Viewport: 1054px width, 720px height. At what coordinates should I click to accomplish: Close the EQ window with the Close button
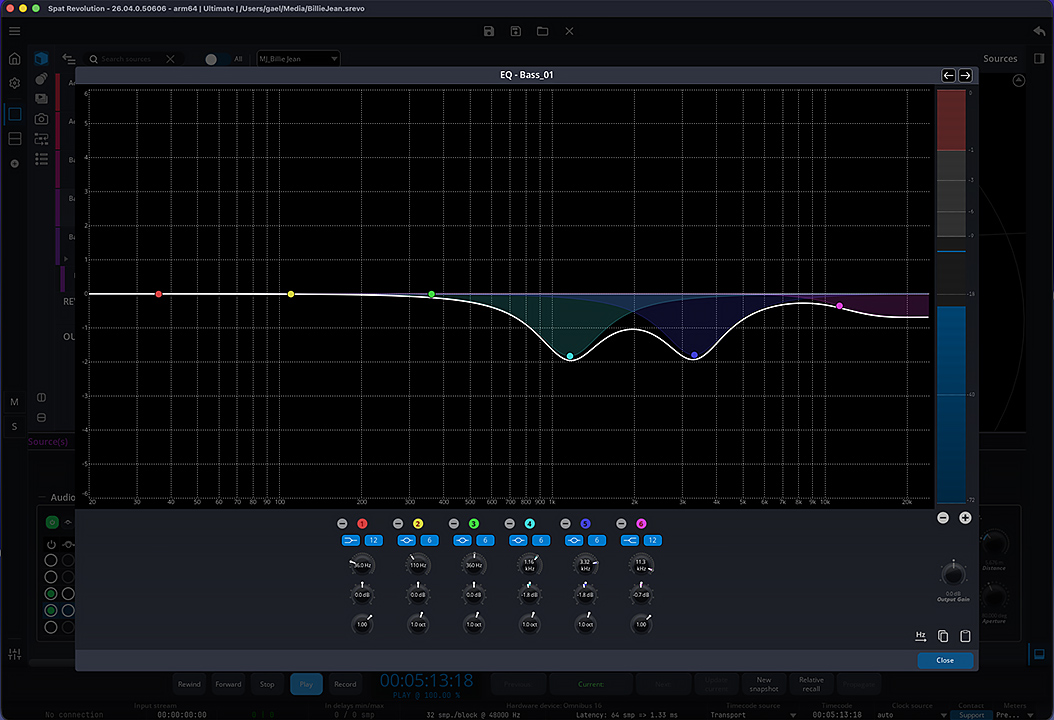(944, 660)
